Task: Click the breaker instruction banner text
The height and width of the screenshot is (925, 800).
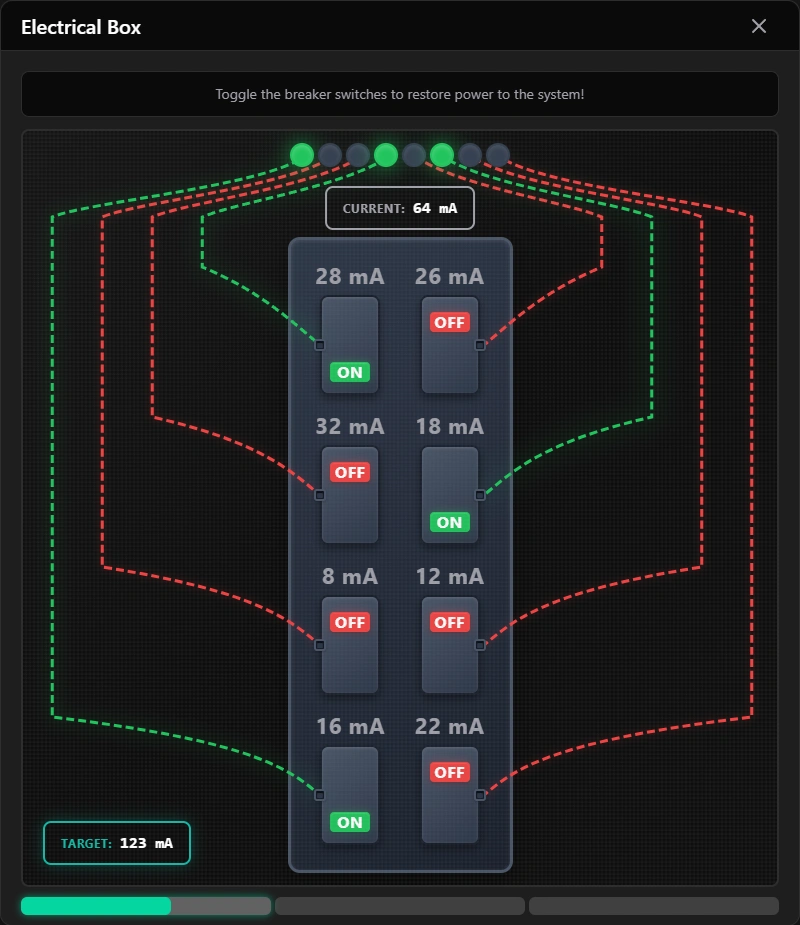Action: click(400, 94)
